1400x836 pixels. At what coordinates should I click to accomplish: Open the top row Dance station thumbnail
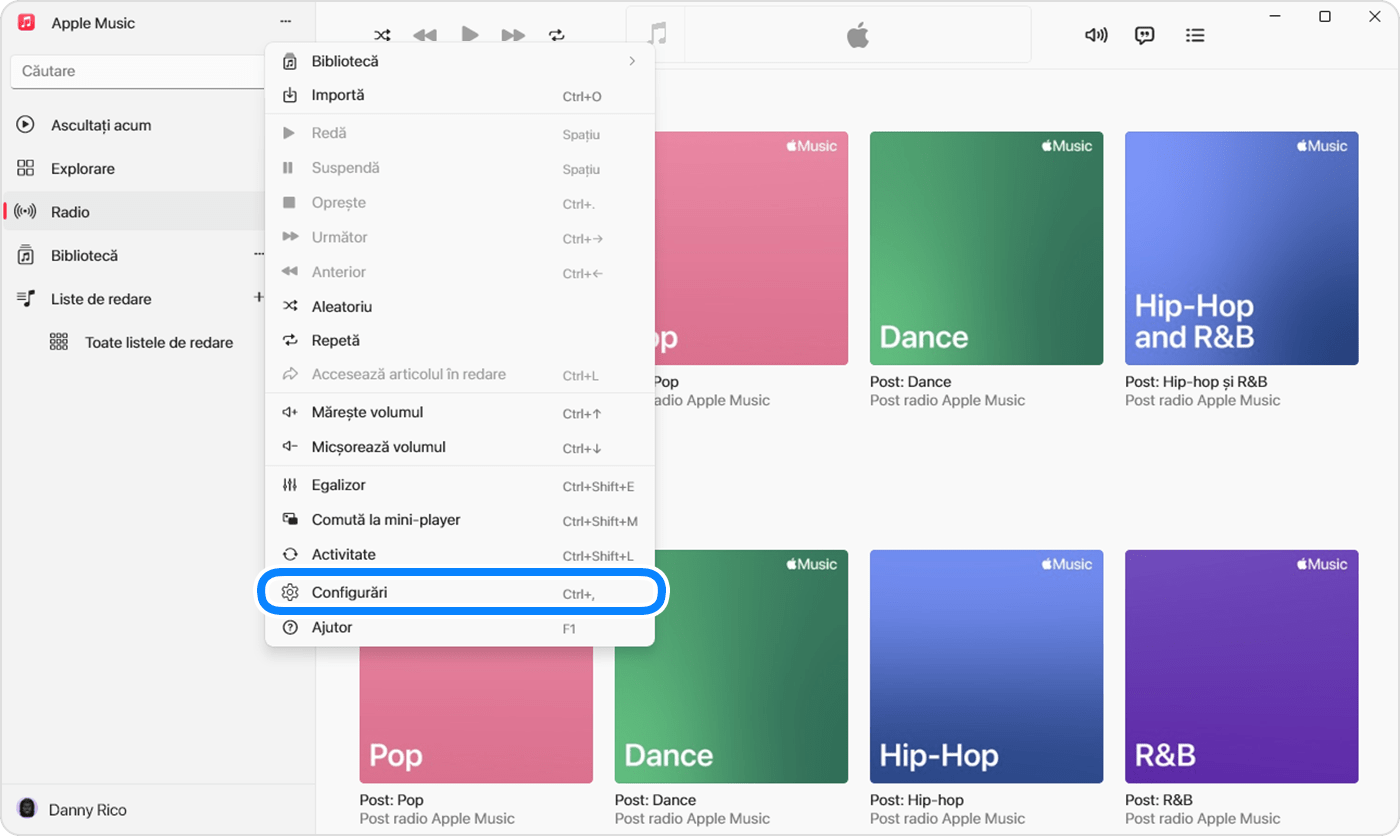coord(986,248)
